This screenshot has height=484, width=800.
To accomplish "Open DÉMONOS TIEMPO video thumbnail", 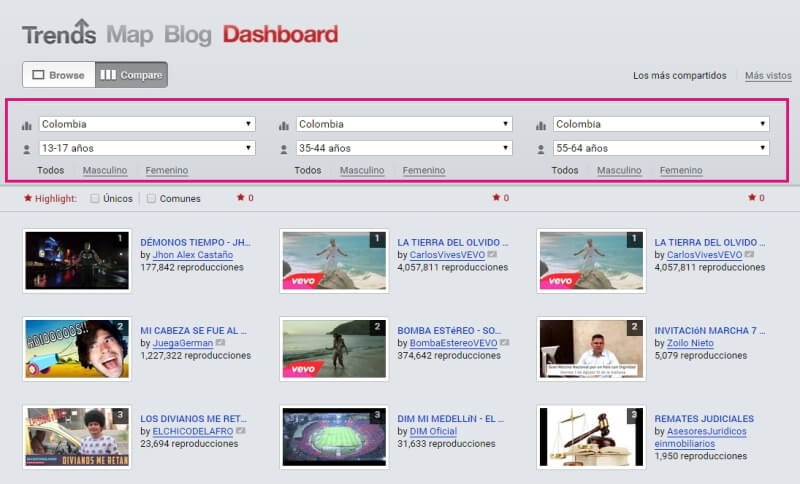I will click(x=77, y=261).
